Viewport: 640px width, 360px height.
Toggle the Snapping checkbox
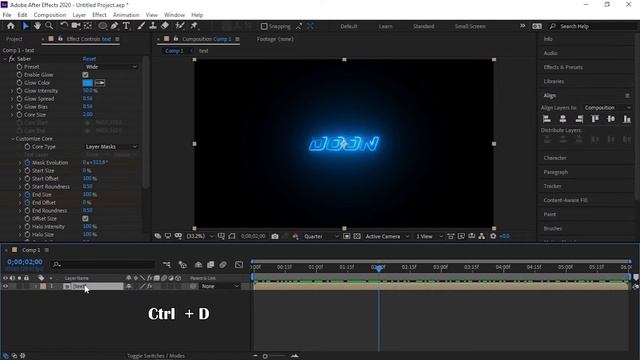[264, 26]
